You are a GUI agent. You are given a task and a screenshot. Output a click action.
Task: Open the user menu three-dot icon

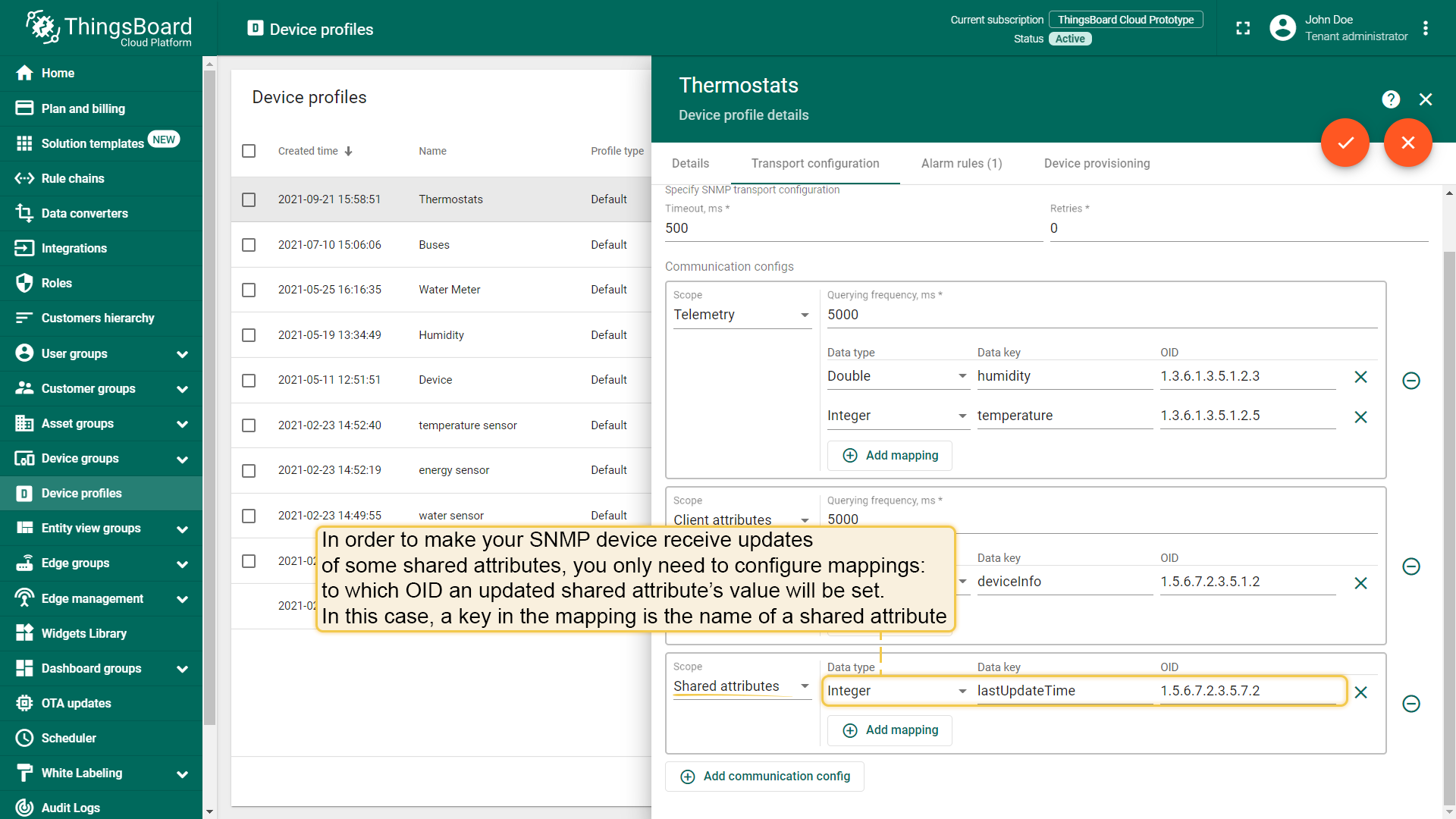coord(1426,29)
